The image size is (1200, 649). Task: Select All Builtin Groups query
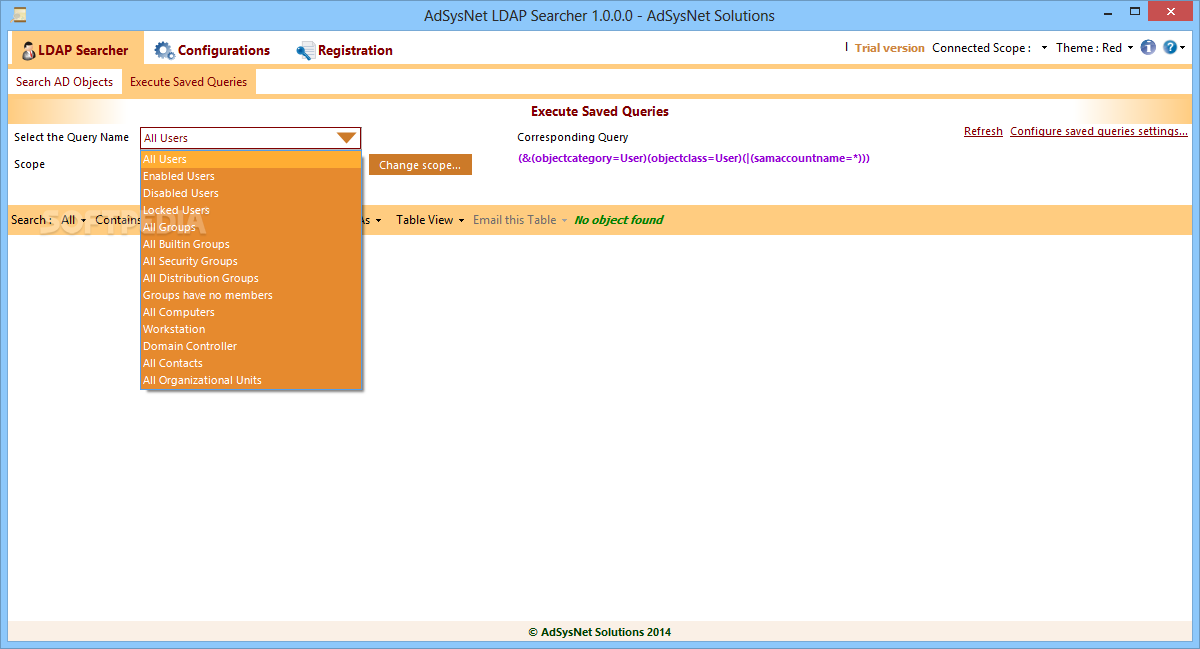tap(251, 244)
